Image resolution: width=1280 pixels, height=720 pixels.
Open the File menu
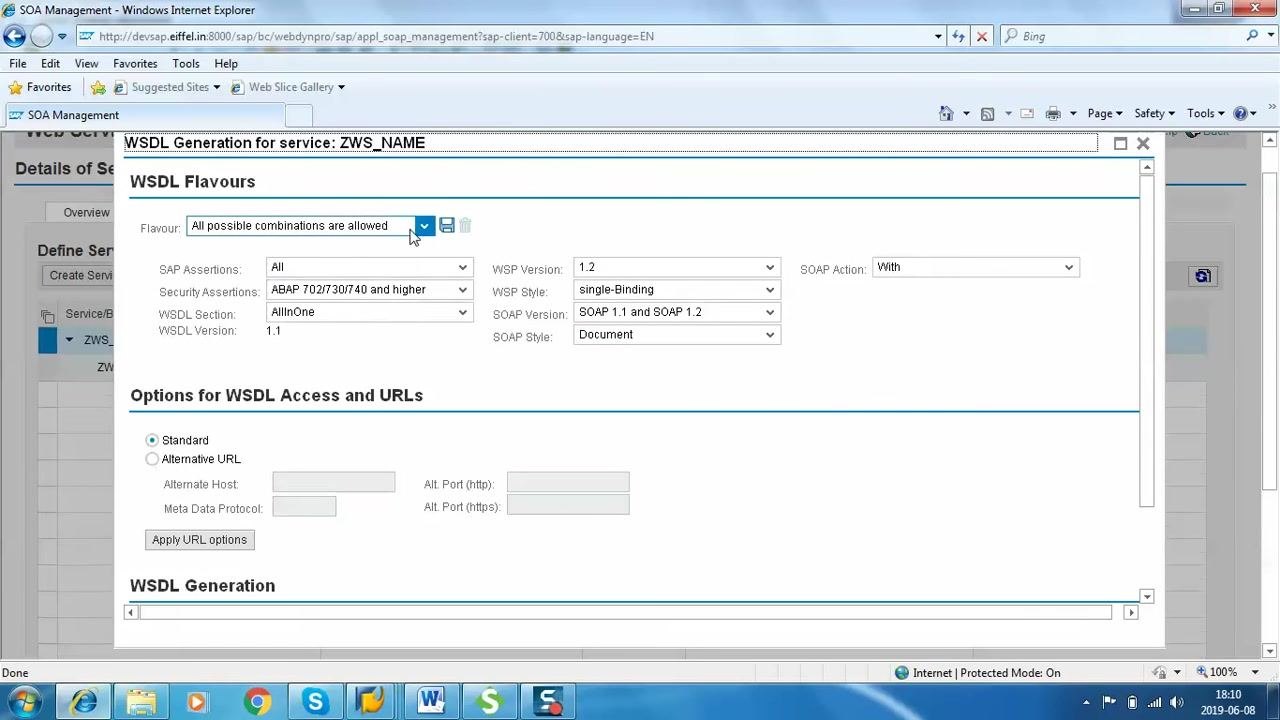[x=18, y=63]
